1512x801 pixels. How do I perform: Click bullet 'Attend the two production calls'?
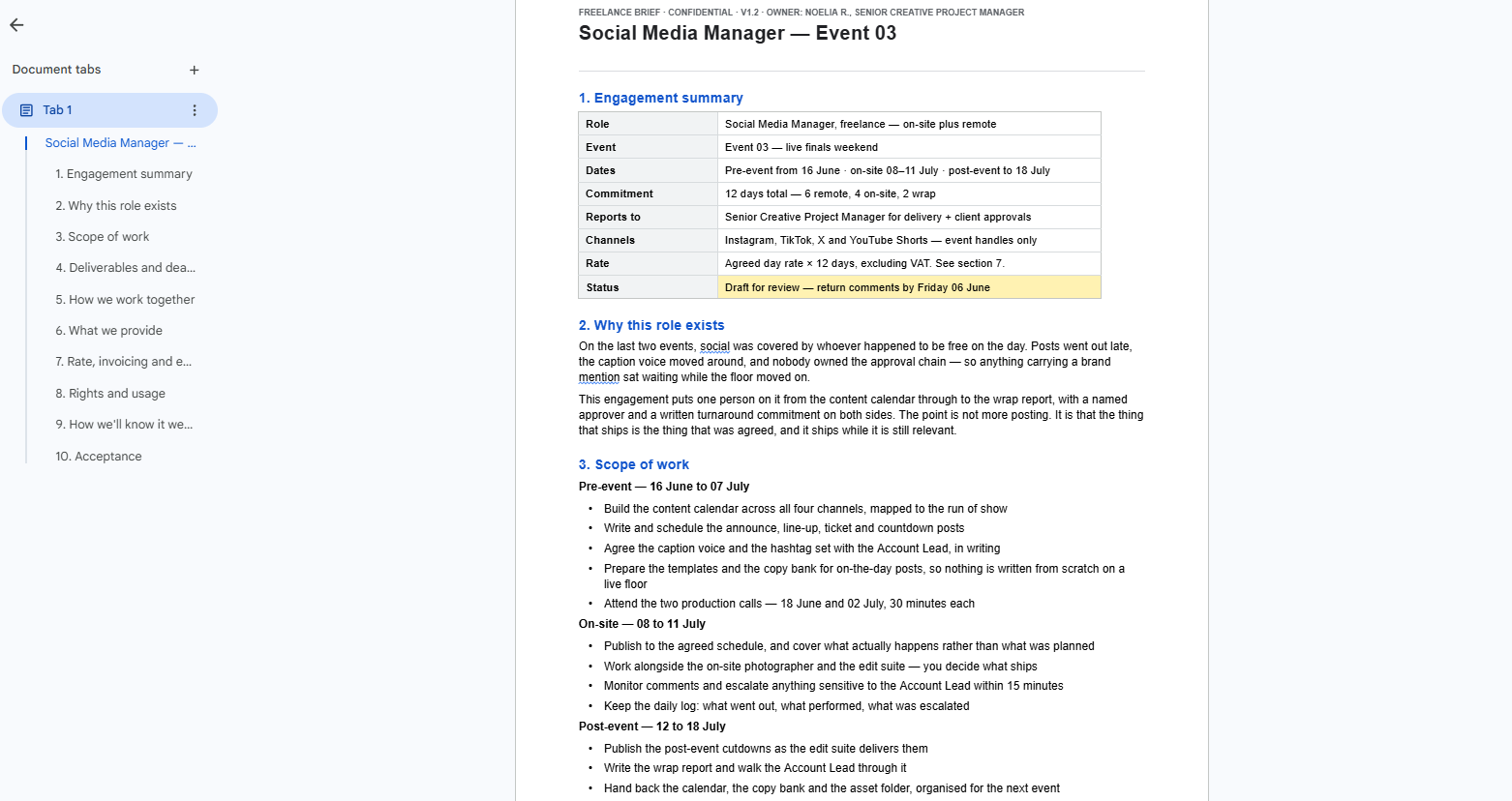789,604
